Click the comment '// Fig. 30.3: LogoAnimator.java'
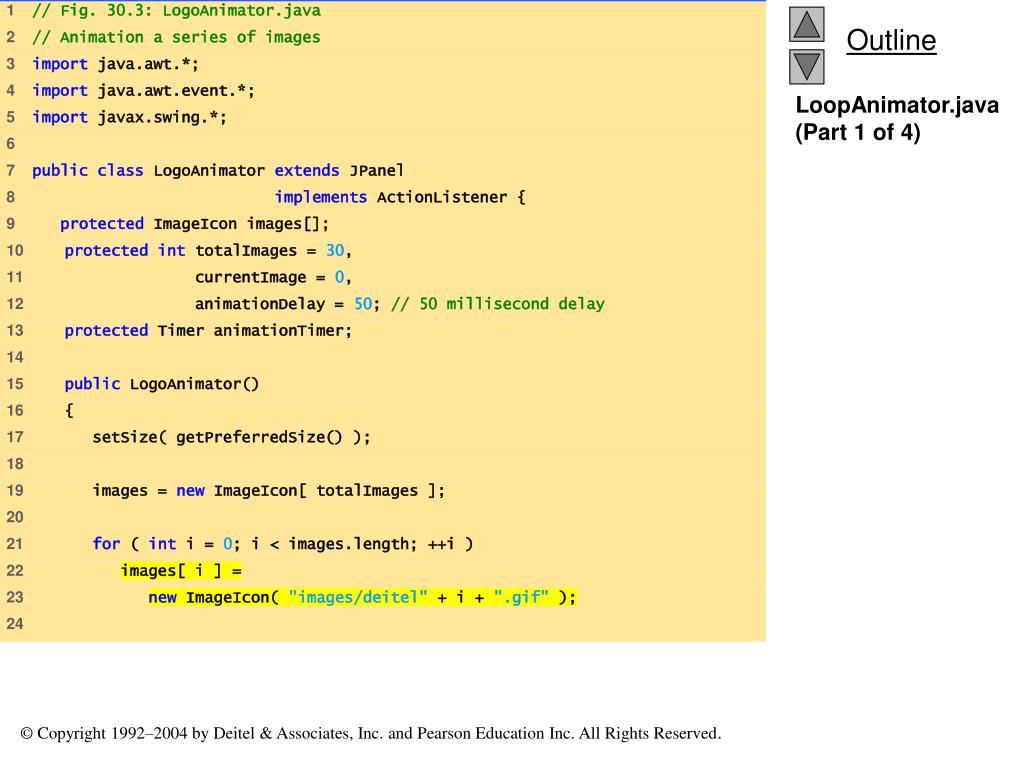1024x768 pixels. (176, 10)
